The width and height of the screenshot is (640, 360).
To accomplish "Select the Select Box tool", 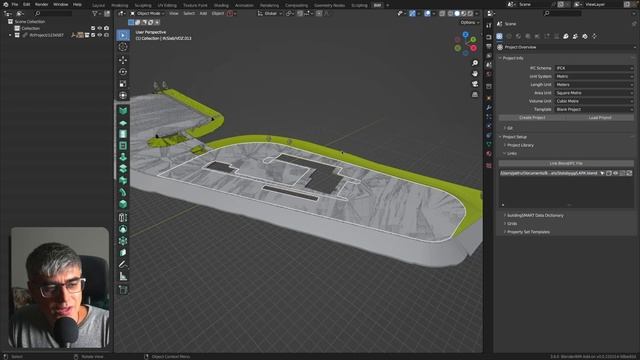I will point(123,35).
